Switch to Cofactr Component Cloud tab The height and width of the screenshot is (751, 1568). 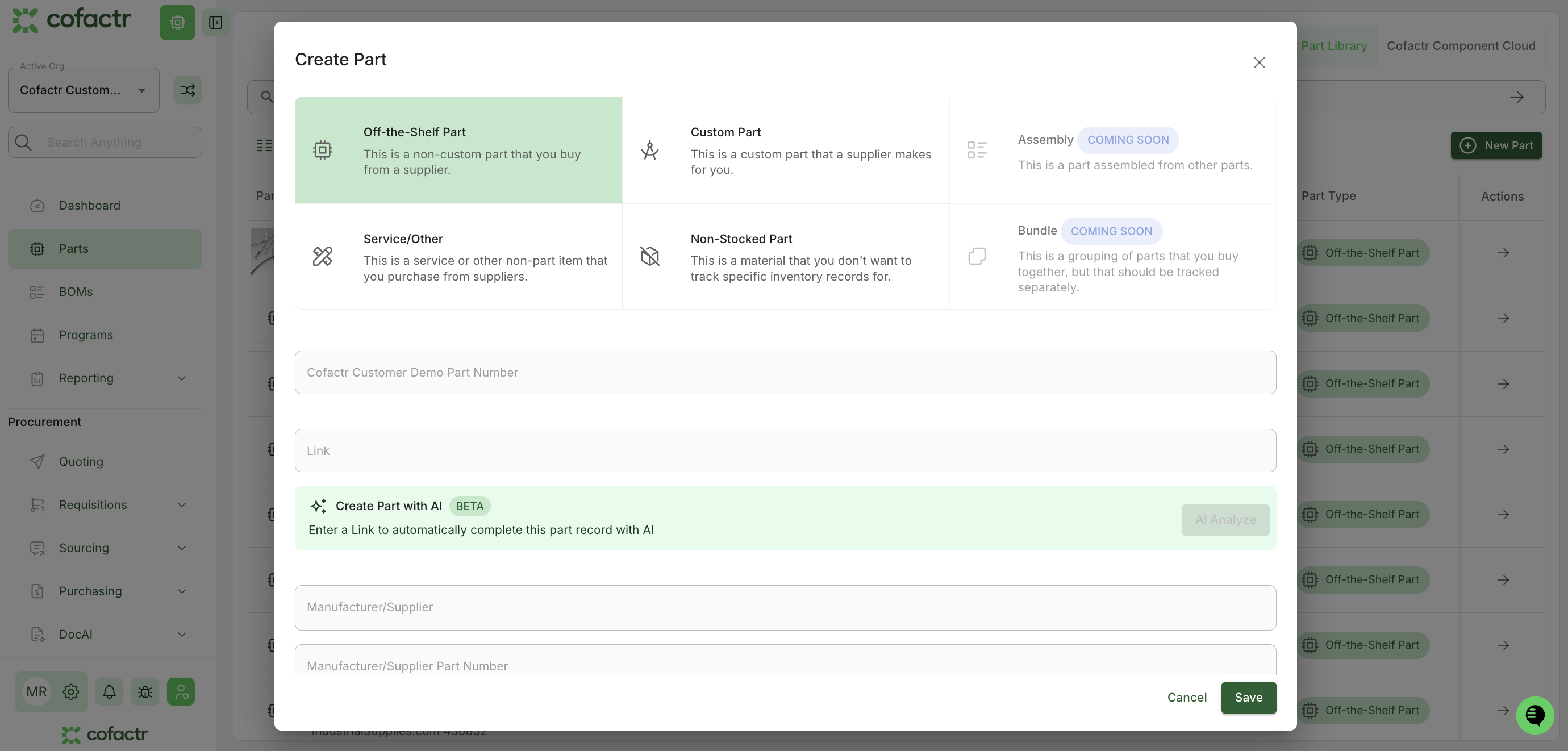coord(1461,45)
